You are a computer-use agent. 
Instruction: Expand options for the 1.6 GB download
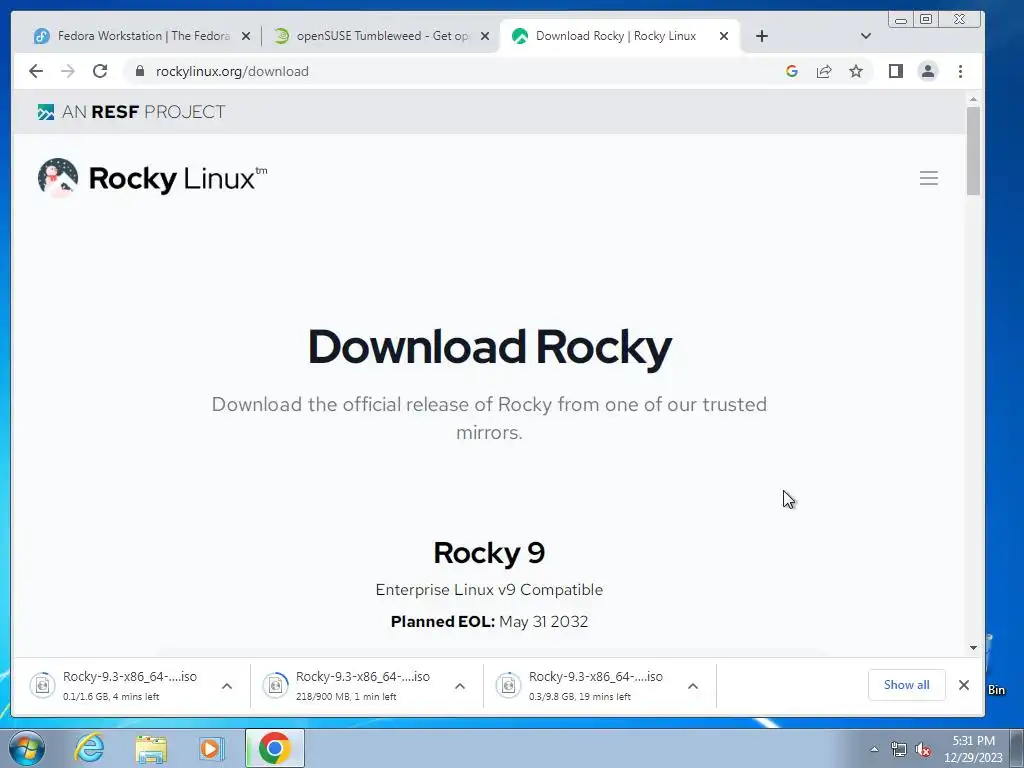pos(227,686)
